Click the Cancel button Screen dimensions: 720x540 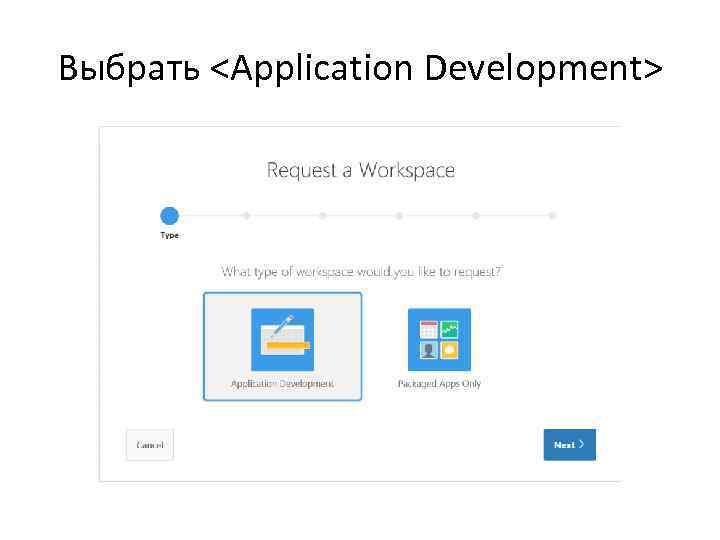pos(150,444)
